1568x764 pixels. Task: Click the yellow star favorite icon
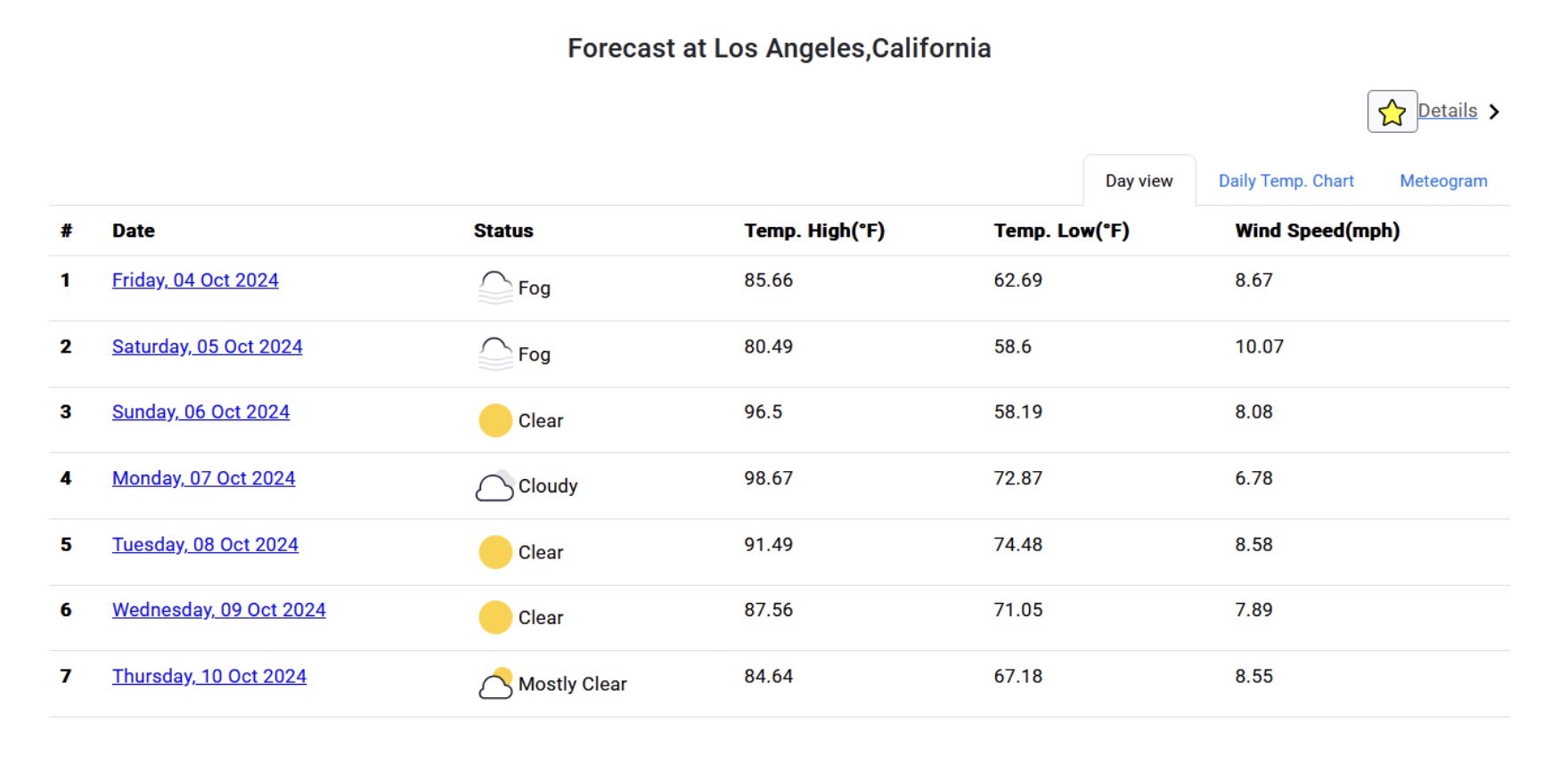(1392, 112)
